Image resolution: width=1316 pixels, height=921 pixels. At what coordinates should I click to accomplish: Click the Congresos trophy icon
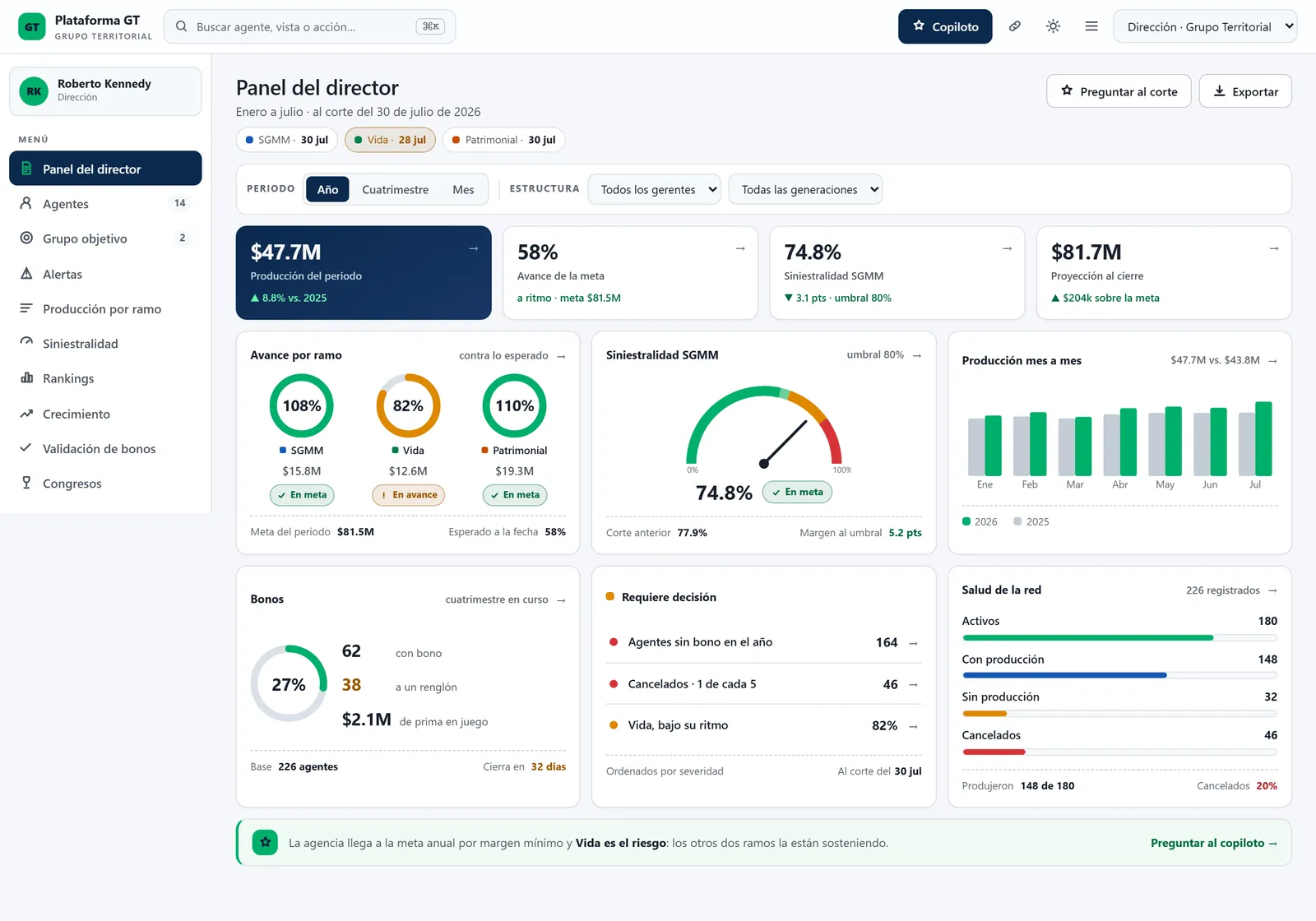[x=26, y=483]
